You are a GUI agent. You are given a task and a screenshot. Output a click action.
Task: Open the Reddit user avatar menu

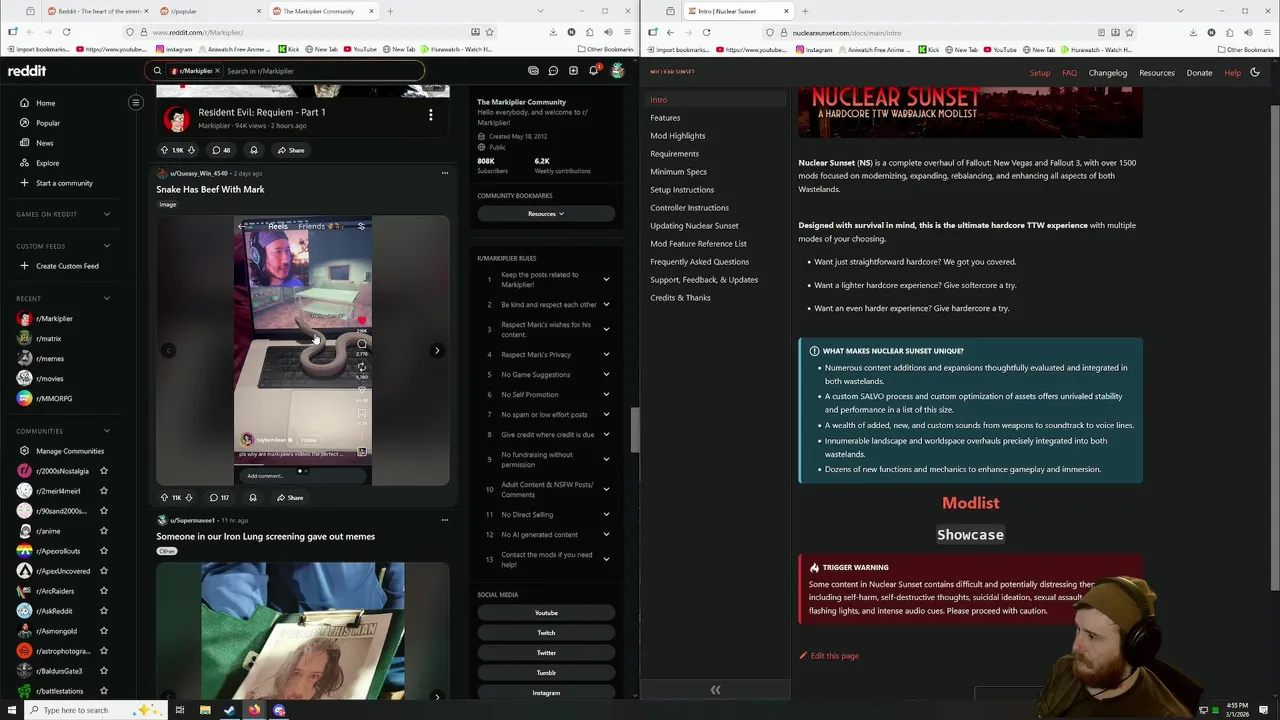tap(617, 71)
